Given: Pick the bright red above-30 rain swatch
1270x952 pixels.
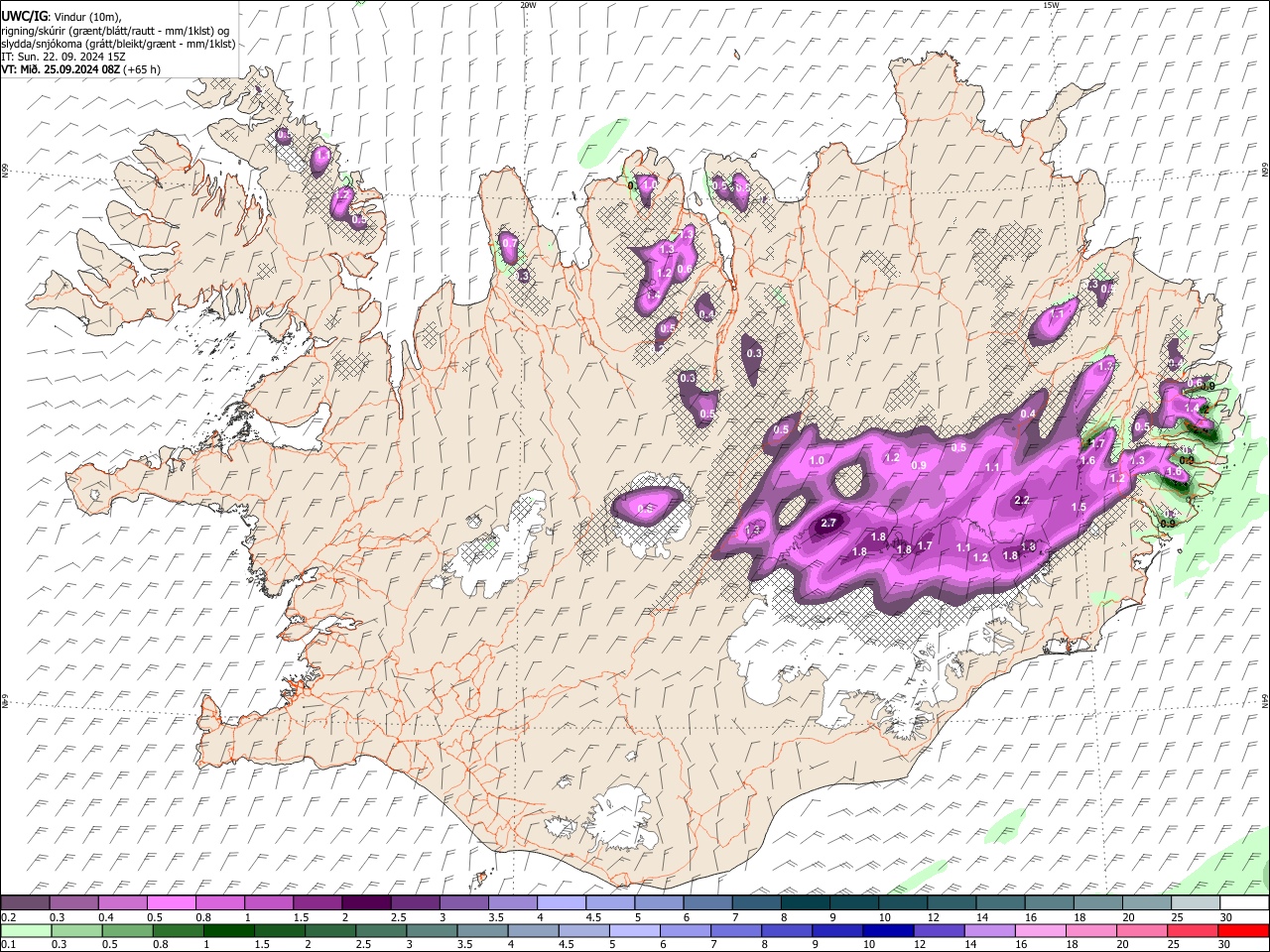Looking at the screenshot, I should (x=1244, y=930).
